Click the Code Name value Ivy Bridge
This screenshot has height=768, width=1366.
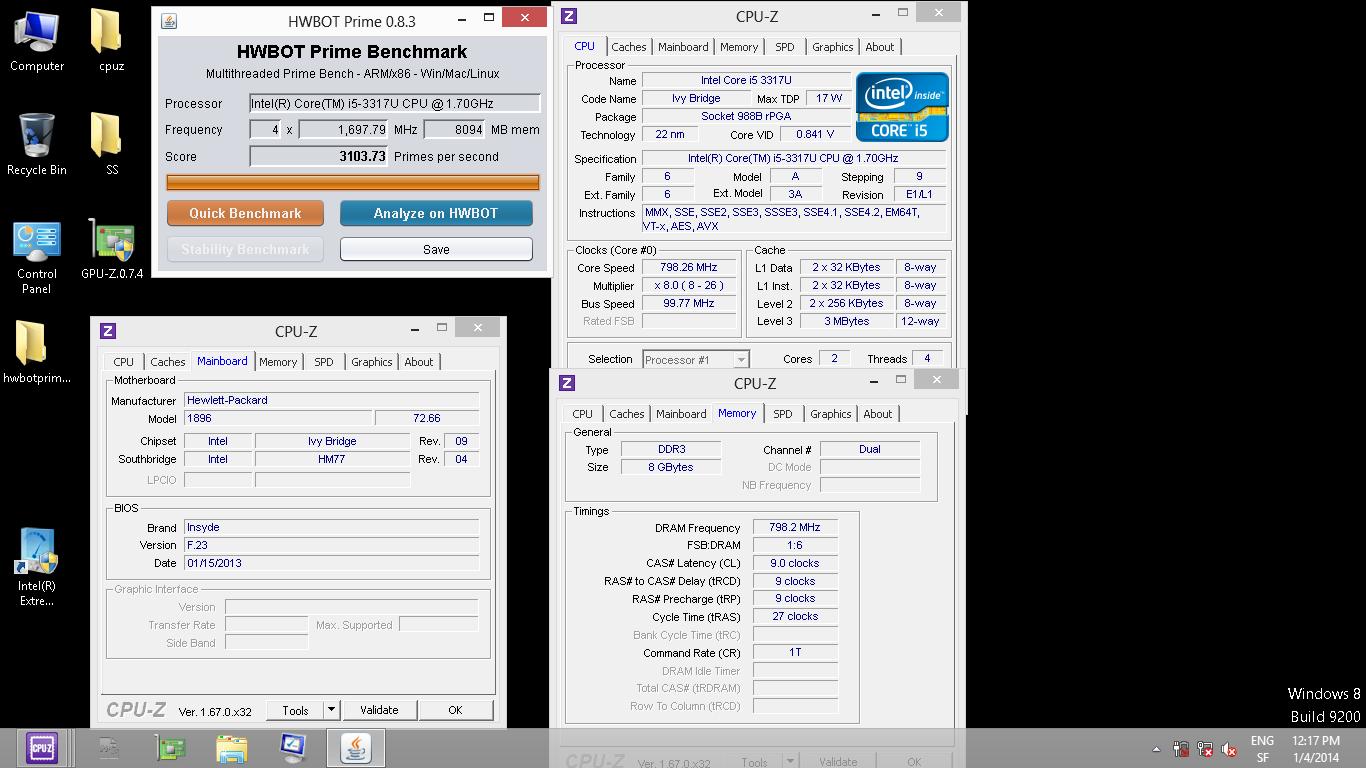(x=696, y=98)
